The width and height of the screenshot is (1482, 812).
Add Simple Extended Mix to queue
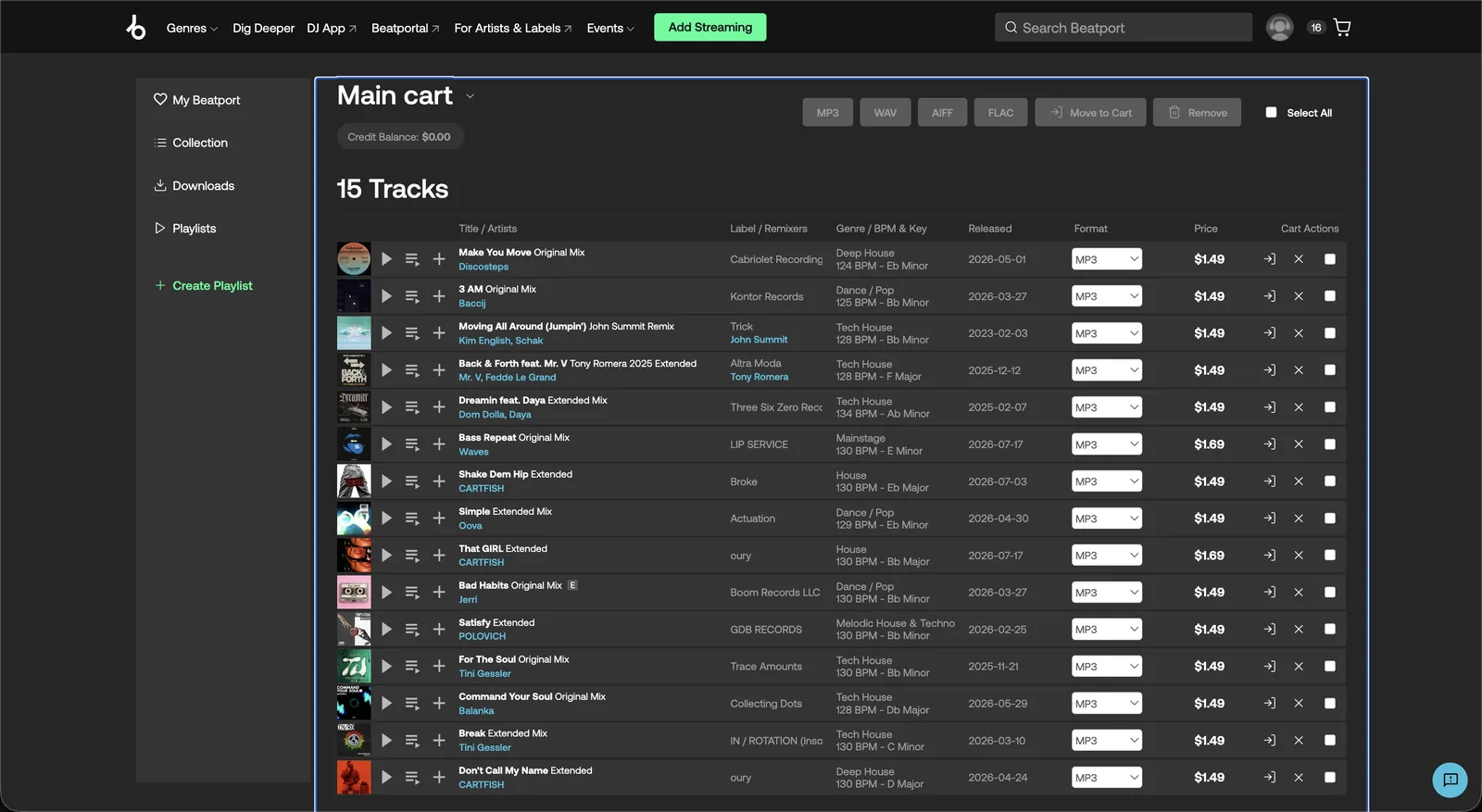[412, 518]
